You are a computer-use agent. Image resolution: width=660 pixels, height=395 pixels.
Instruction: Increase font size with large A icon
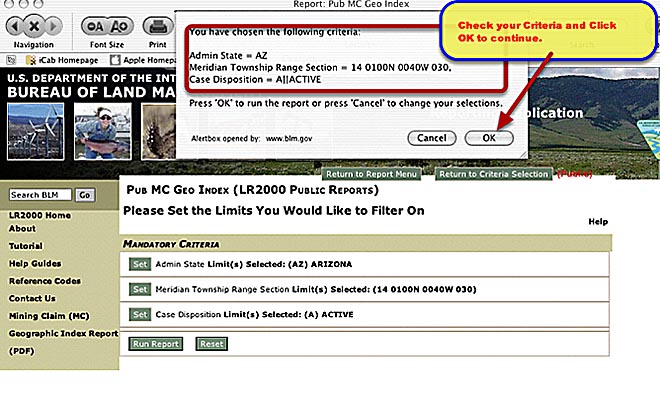(120, 27)
